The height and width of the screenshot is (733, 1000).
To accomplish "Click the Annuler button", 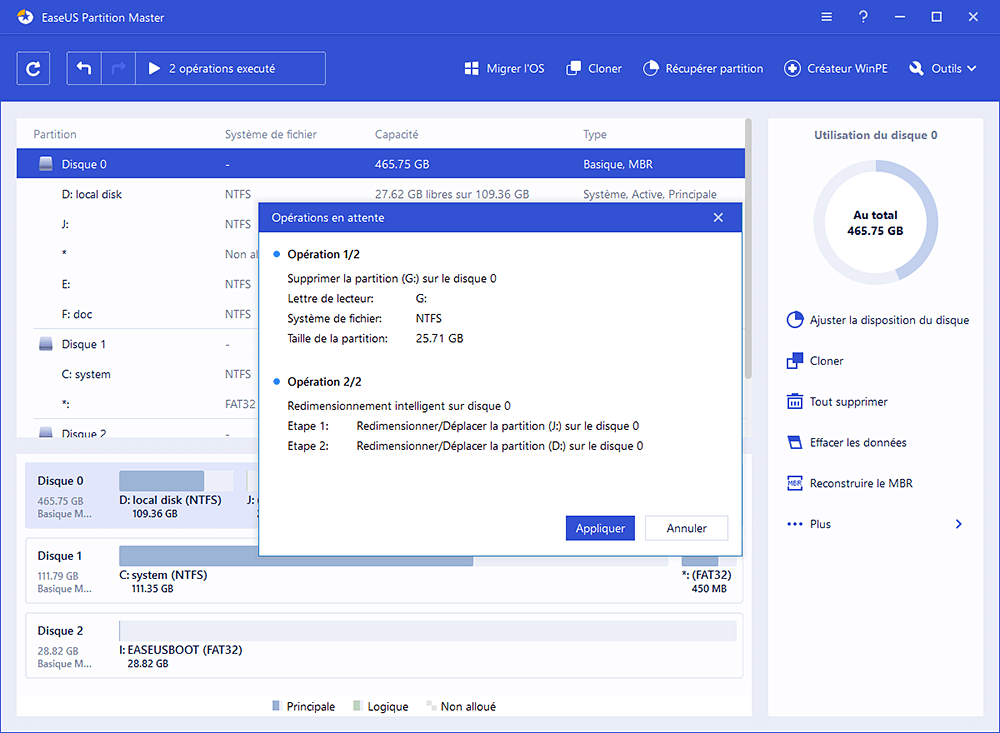I will point(686,528).
